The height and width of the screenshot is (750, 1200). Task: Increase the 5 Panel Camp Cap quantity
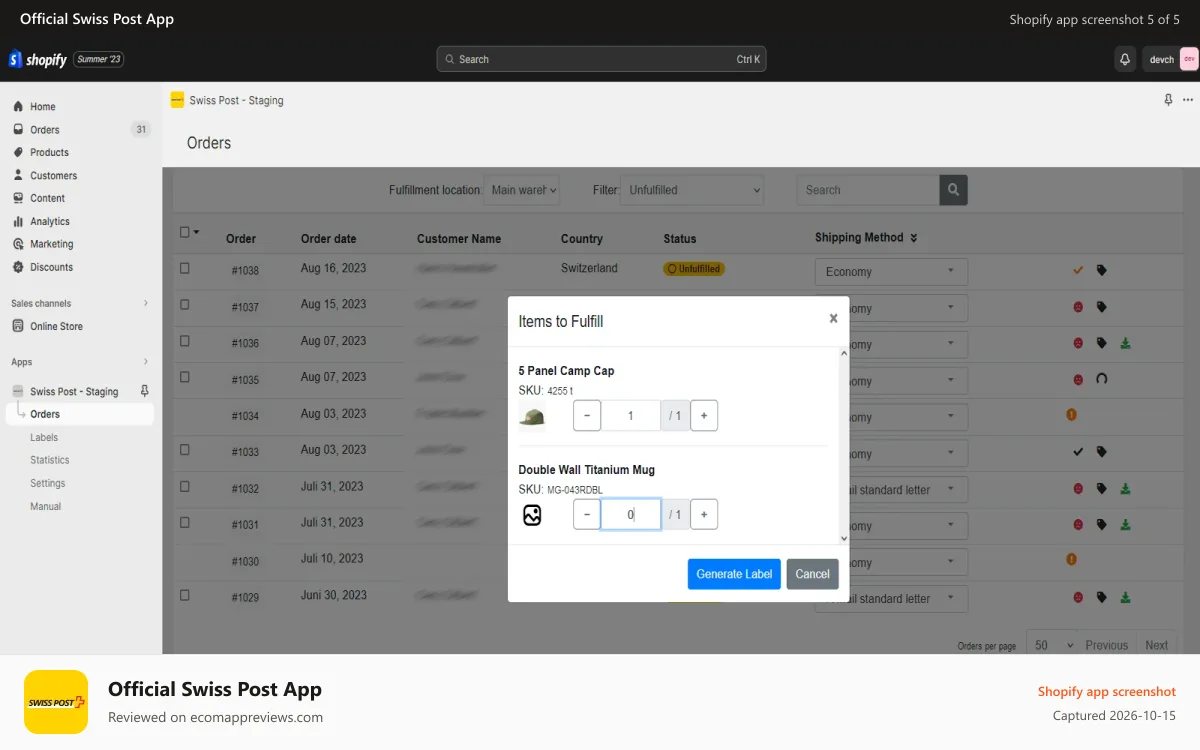[704, 416]
